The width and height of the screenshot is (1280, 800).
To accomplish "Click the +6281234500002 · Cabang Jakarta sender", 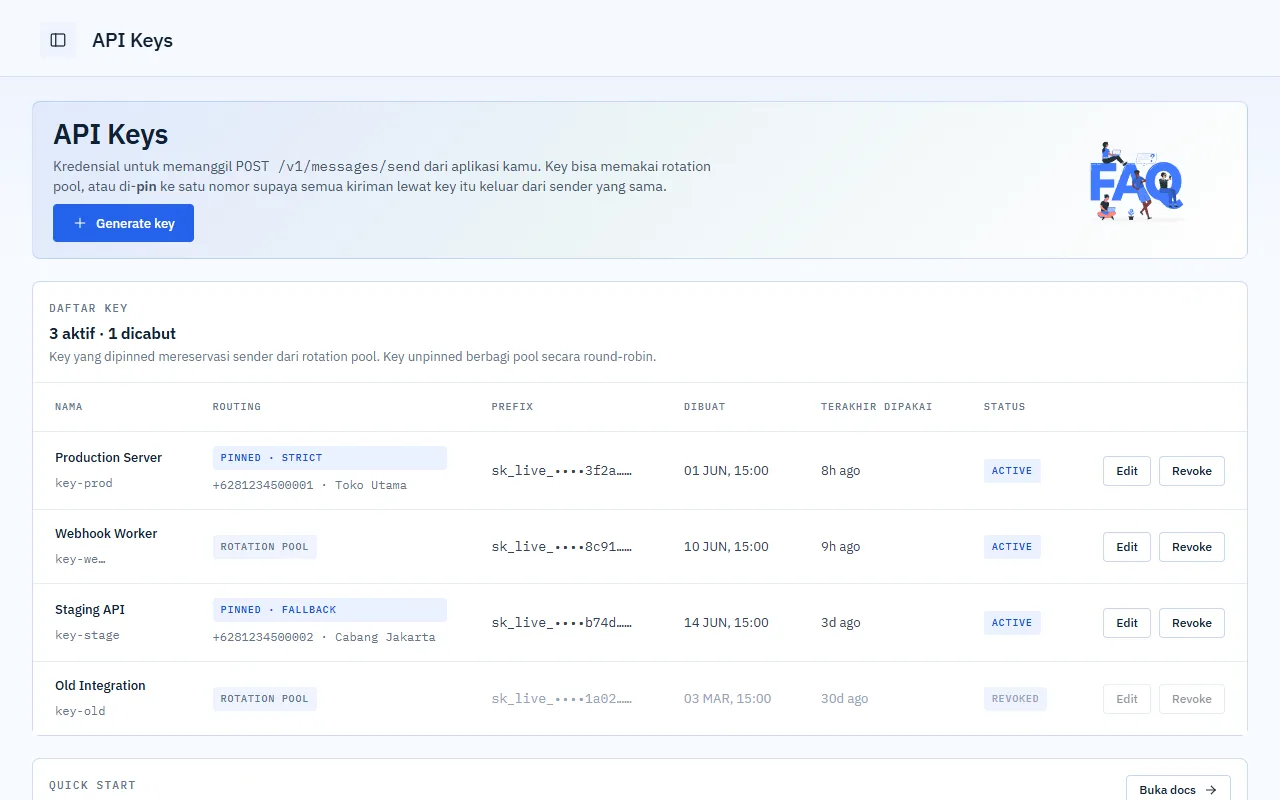I will 324,637.
